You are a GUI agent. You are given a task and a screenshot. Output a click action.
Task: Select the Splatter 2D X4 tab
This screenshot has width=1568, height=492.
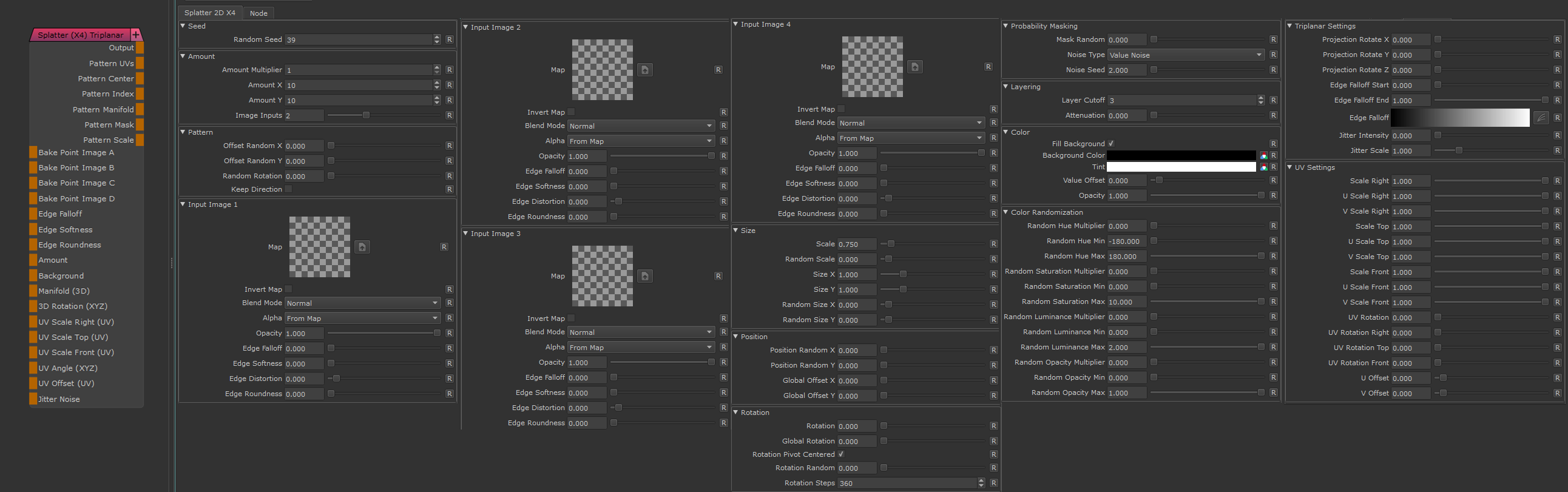coord(210,13)
